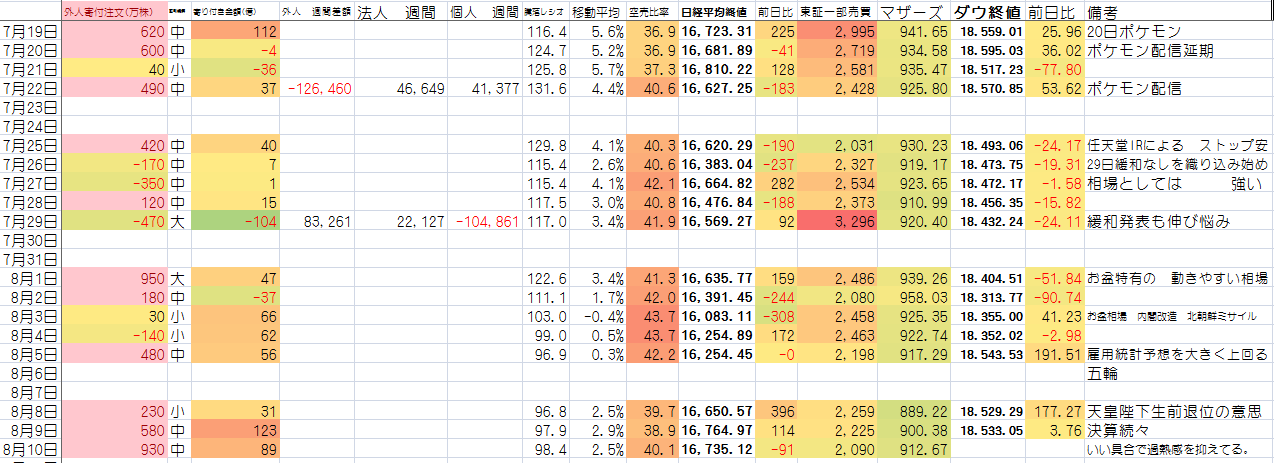The width and height of the screenshot is (1274, 463).
Task: Click the 東証一部売買 header cell
Action: [837, 13]
